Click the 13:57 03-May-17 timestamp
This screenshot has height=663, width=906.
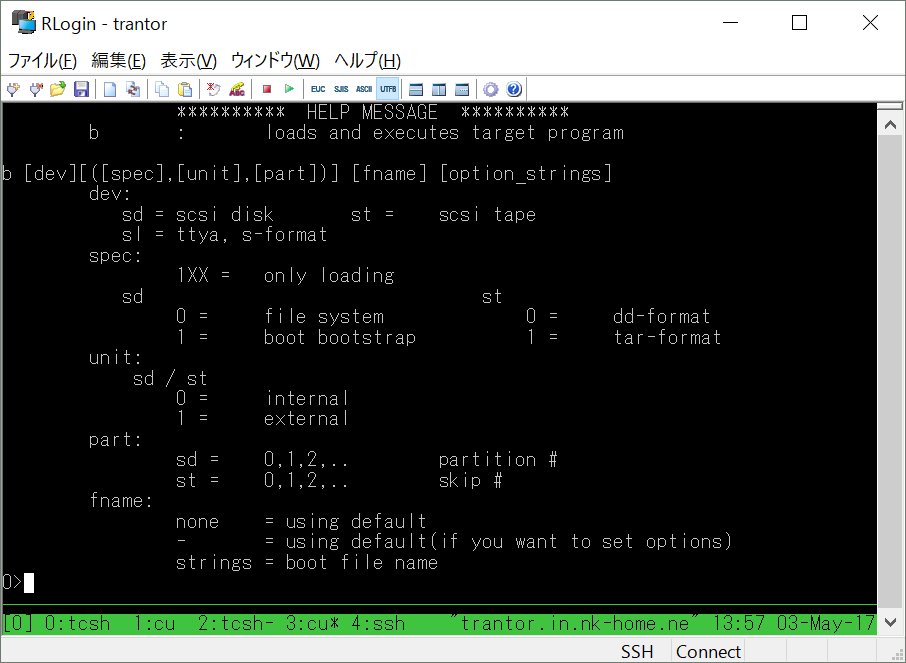pyautogui.click(x=794, y=624)
